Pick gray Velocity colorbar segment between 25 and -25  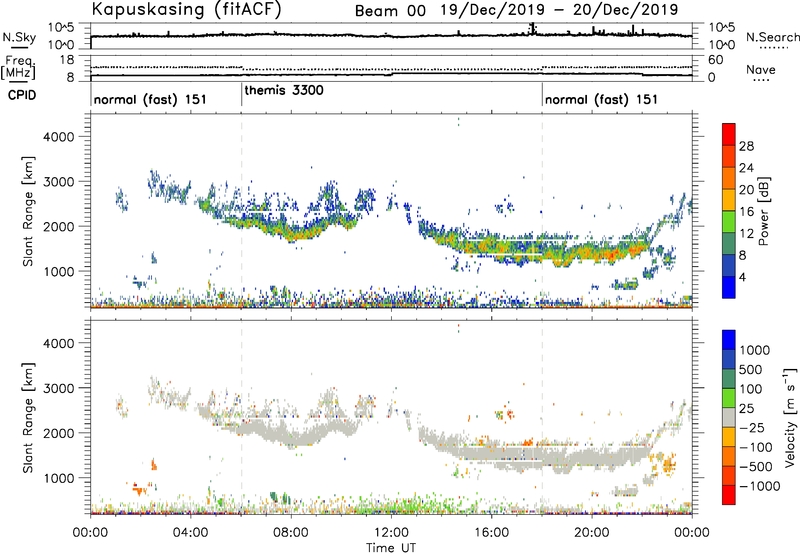click(x=729, y=417)
